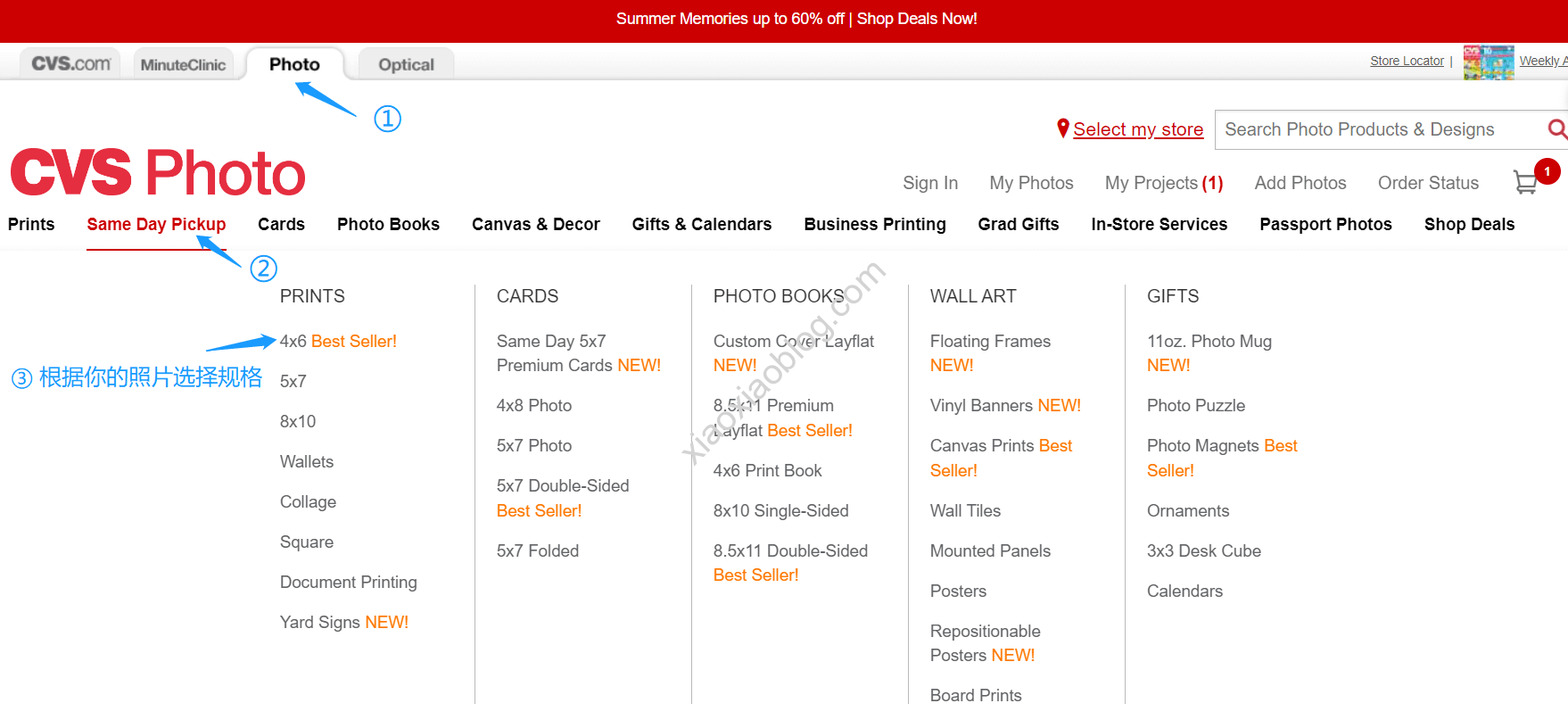This screenshot has width=1568, height=728.
Task: Click the Sign In link
Action: click(930, 183)
